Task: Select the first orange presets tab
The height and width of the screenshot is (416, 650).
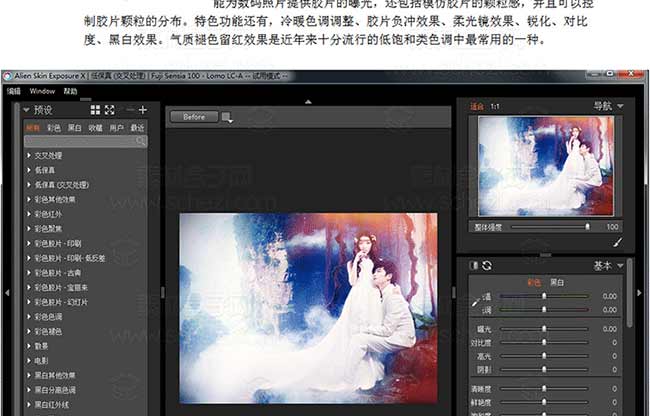Action: (32, 128)
